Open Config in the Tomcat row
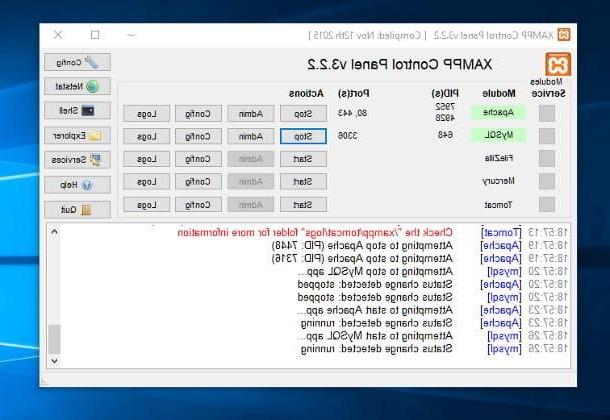Viewport: 610px width, 420px height. click(x=198, y=205)
